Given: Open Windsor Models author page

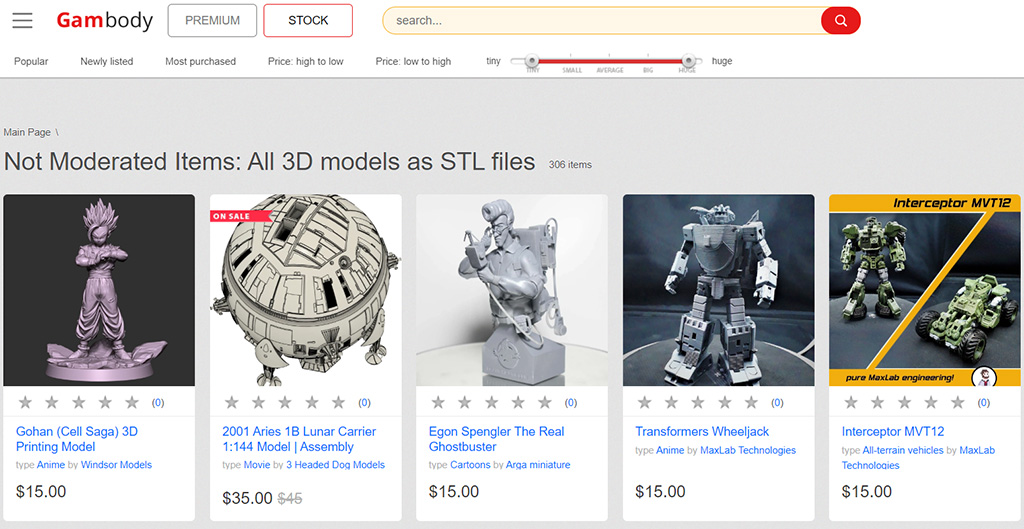Looking at the screenshot, I should (116, 465).
